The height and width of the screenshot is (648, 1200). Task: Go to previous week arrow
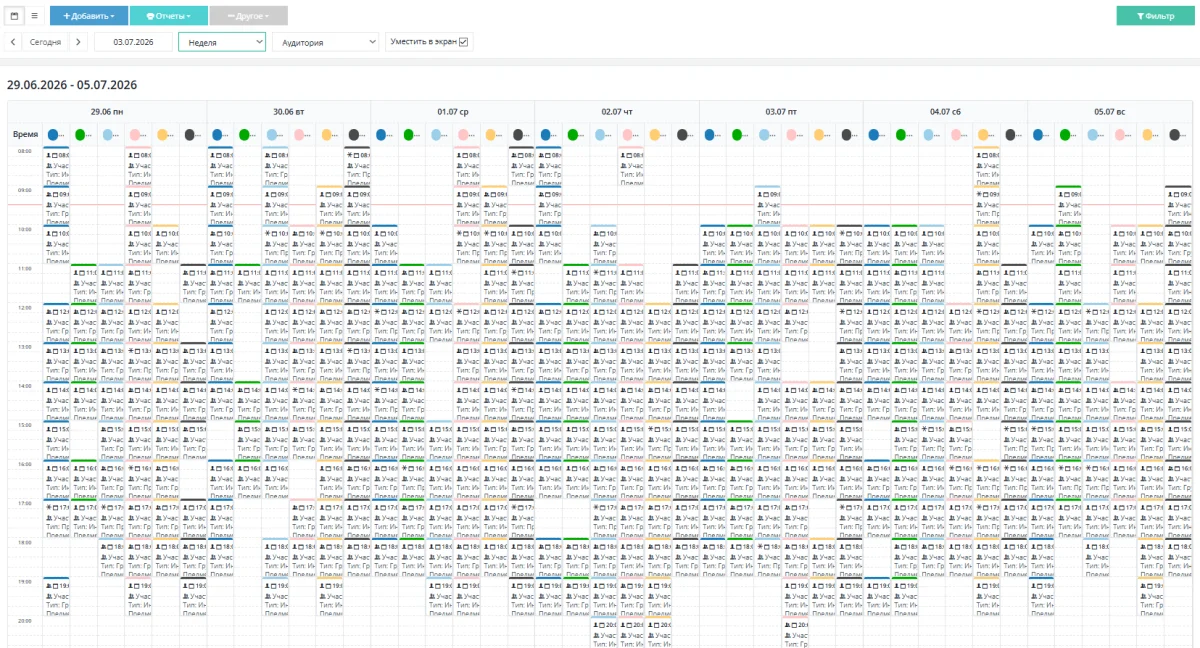13,42
